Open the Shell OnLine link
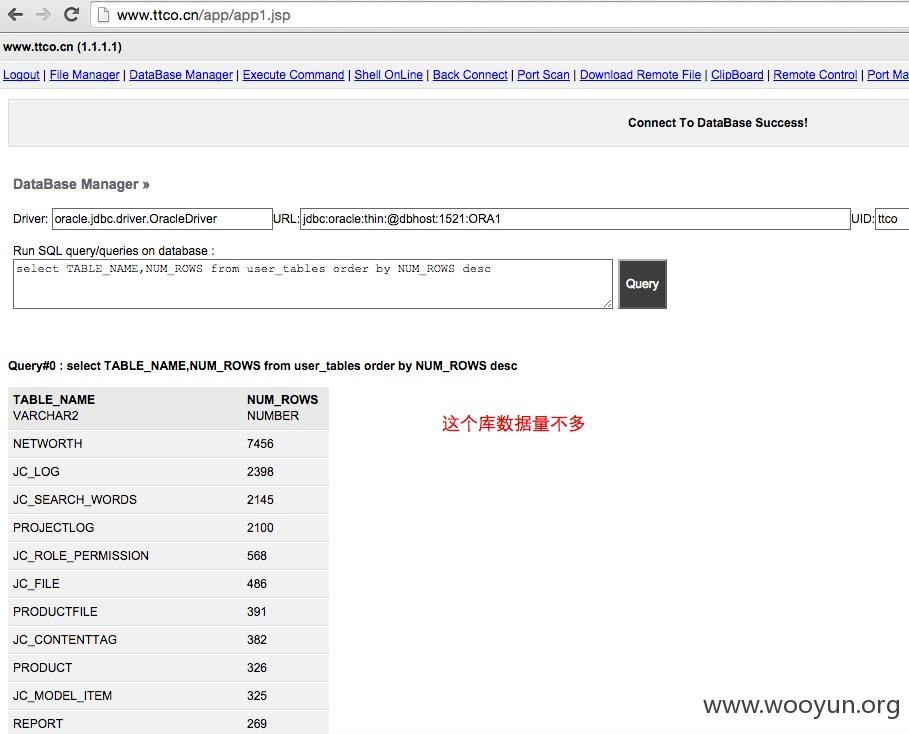 tap(388, 75)
